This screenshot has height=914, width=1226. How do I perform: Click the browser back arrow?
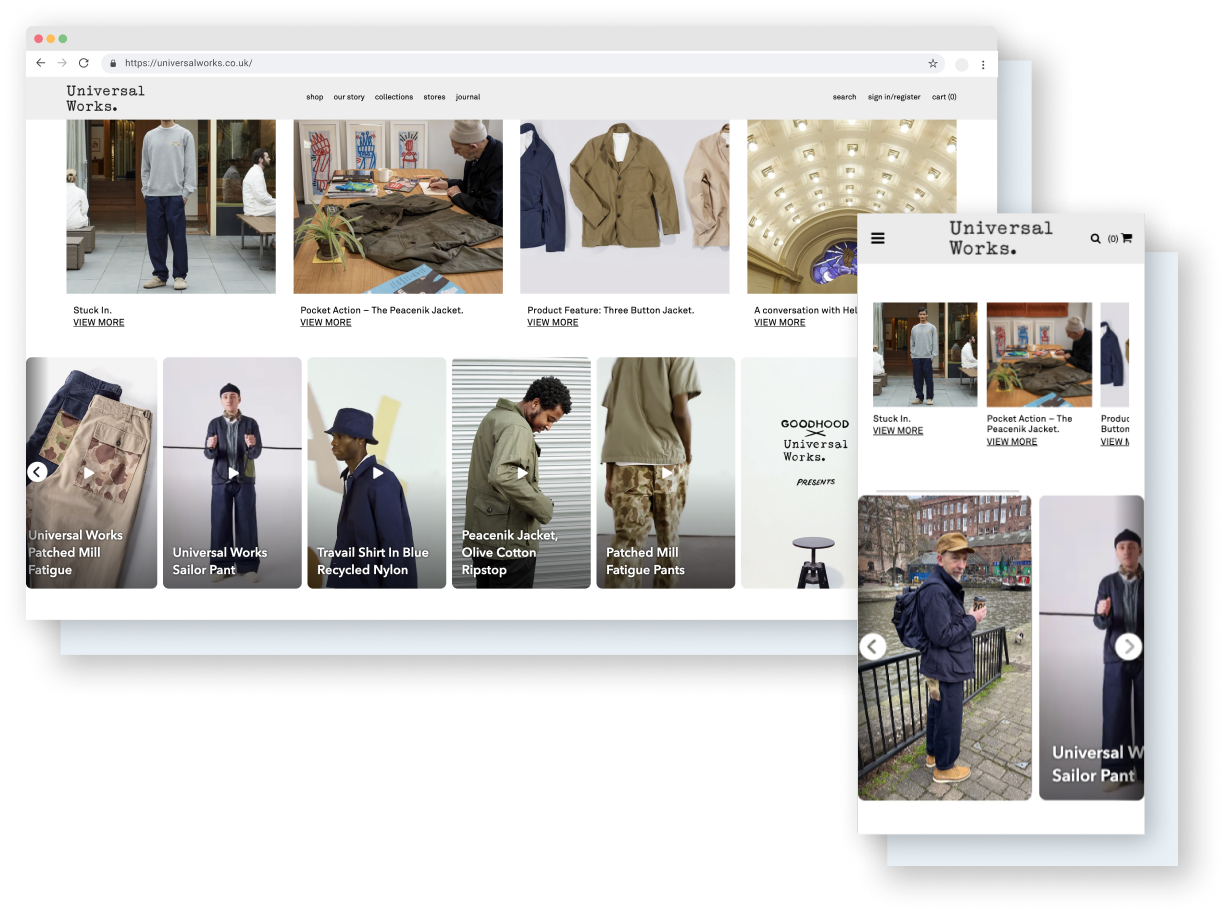pyautogui.click(x=40, y=63)
